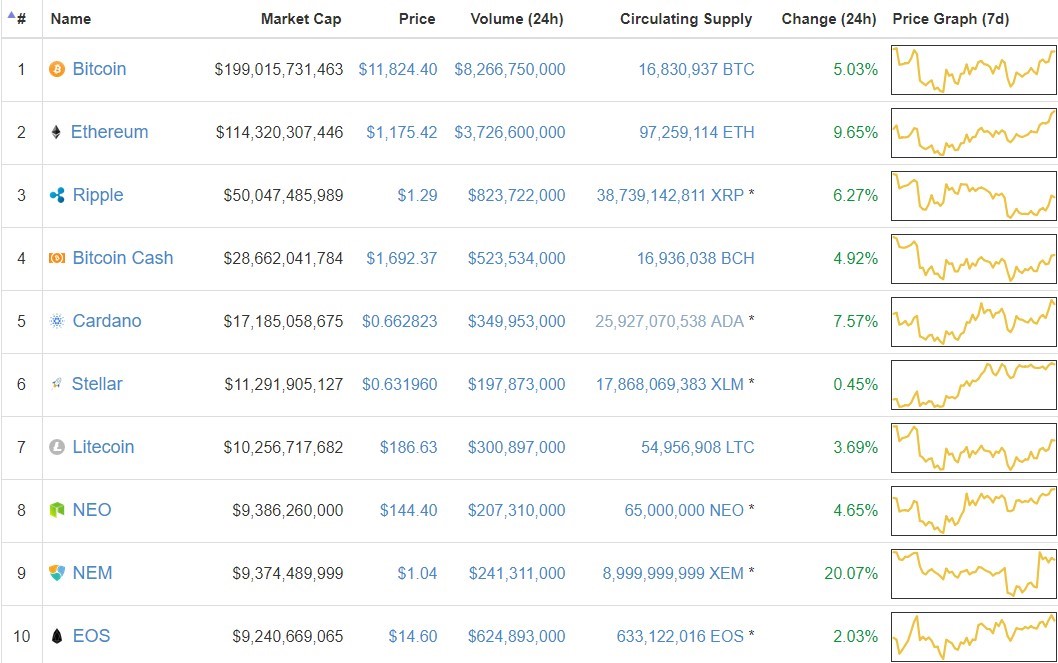Screen dimensions: 1058x663
Task: Click the Bitcoin Cash logo icon
Action: [x=57, y=258]
